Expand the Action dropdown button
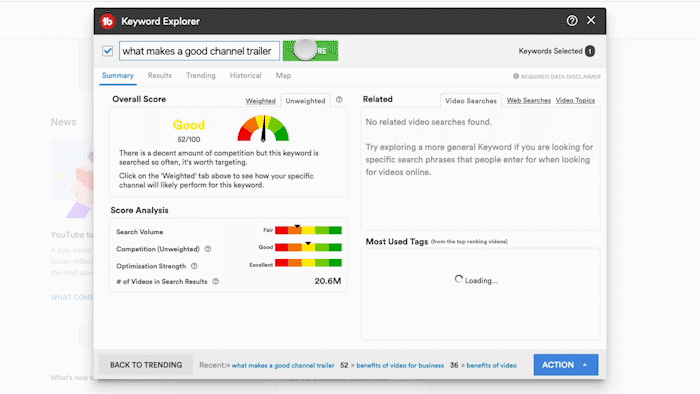Viewport: 700px width, 394px height. 566,365
